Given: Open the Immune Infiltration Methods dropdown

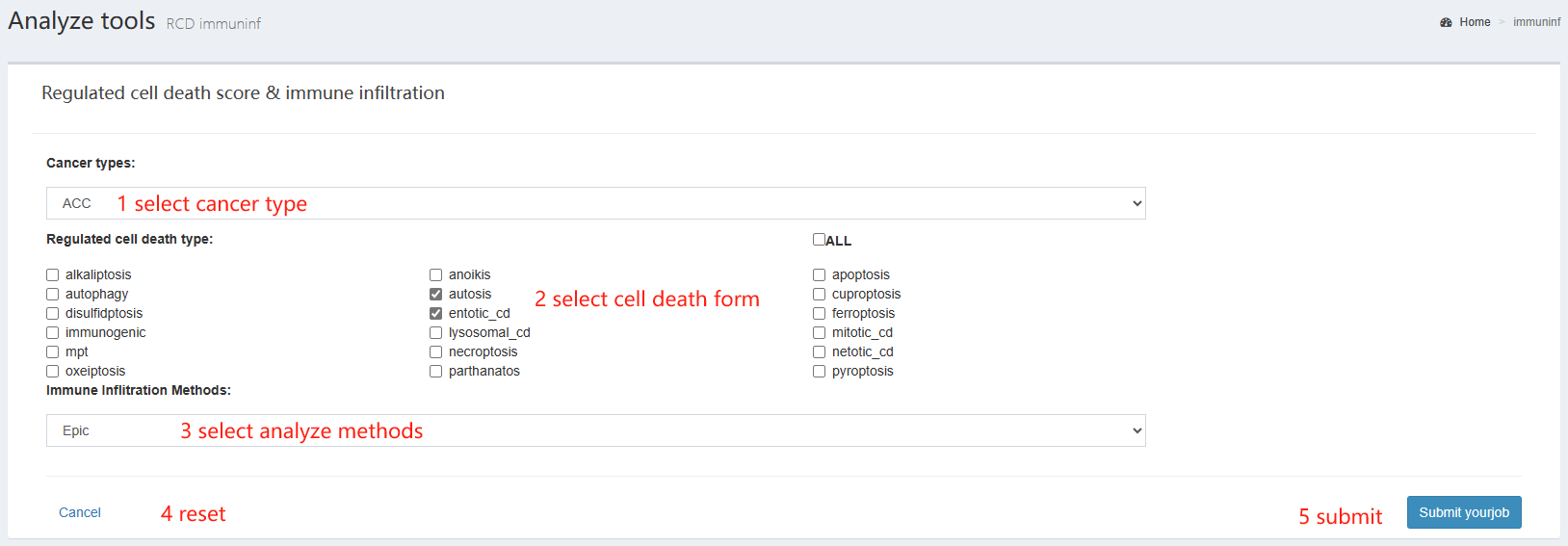Looking at the screenshot, I should (596, 430).
